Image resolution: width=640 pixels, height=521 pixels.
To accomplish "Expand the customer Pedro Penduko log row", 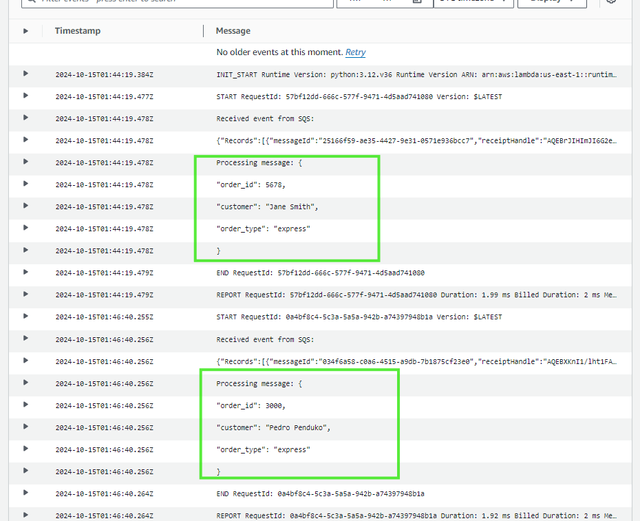I will [x=26, y=427].
